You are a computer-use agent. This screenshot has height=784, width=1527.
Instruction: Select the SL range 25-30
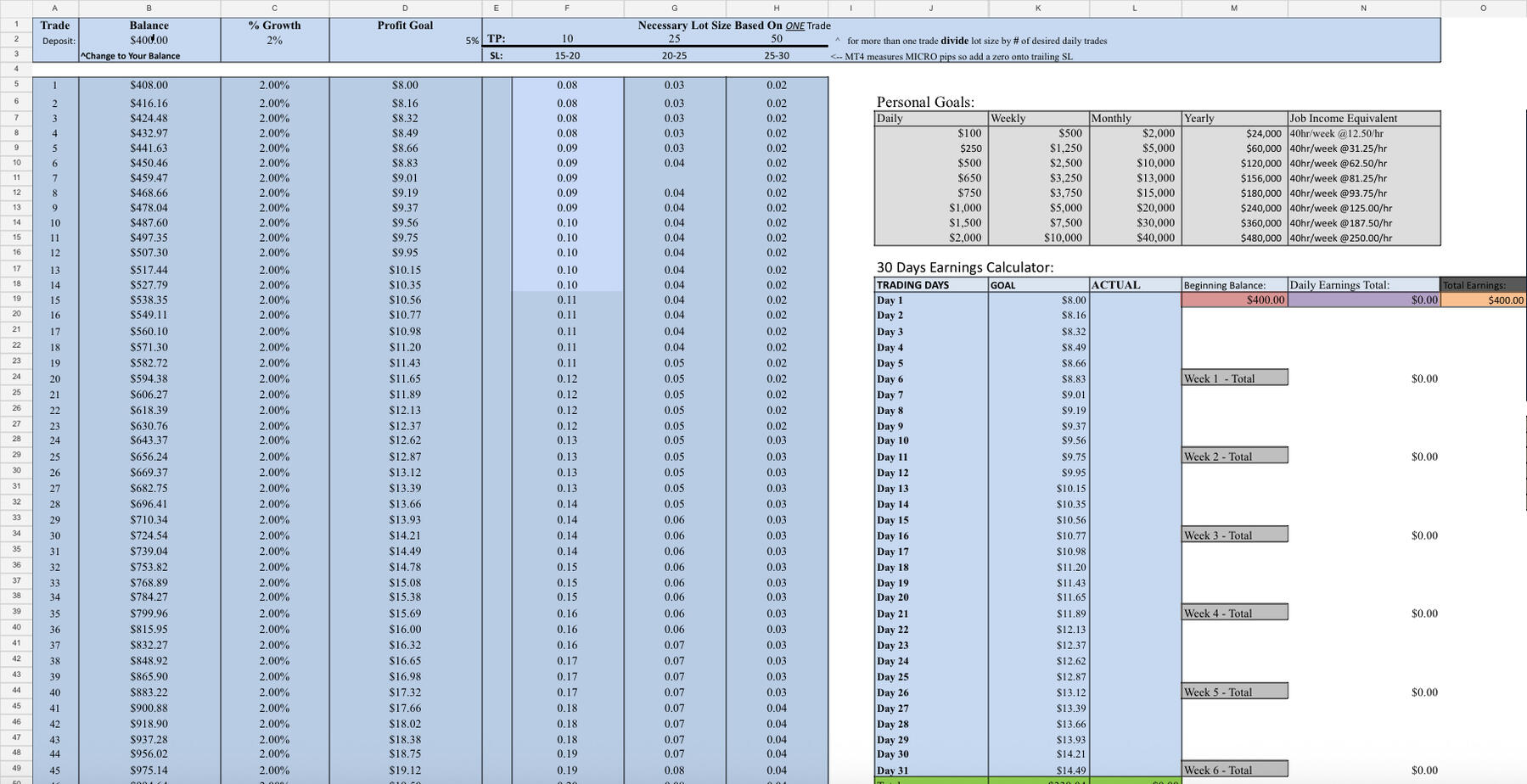pos(777,56)
